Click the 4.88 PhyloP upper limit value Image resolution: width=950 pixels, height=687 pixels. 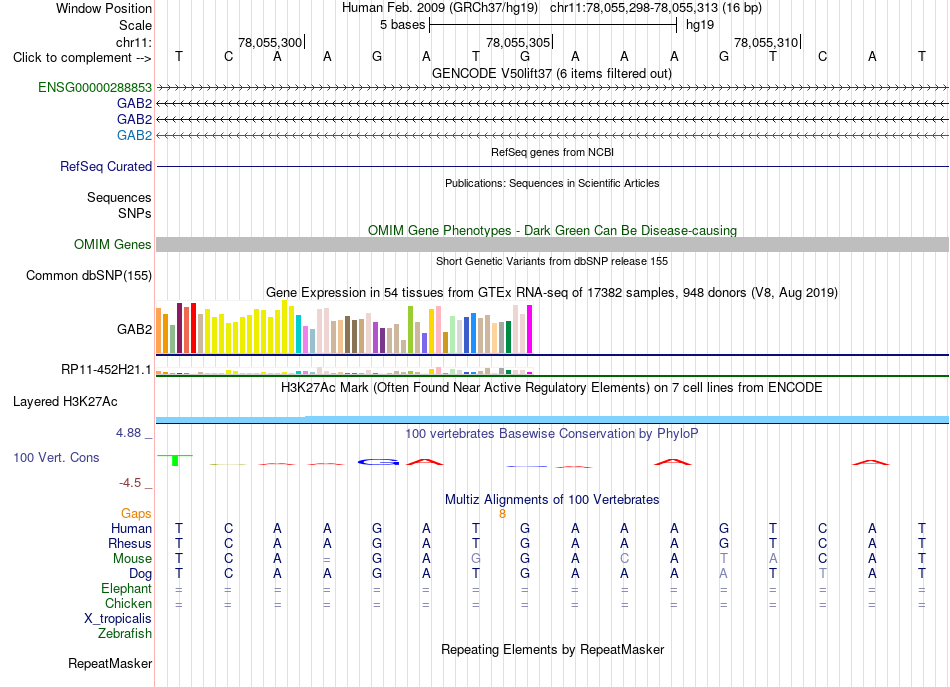click(x=128, y=433)
